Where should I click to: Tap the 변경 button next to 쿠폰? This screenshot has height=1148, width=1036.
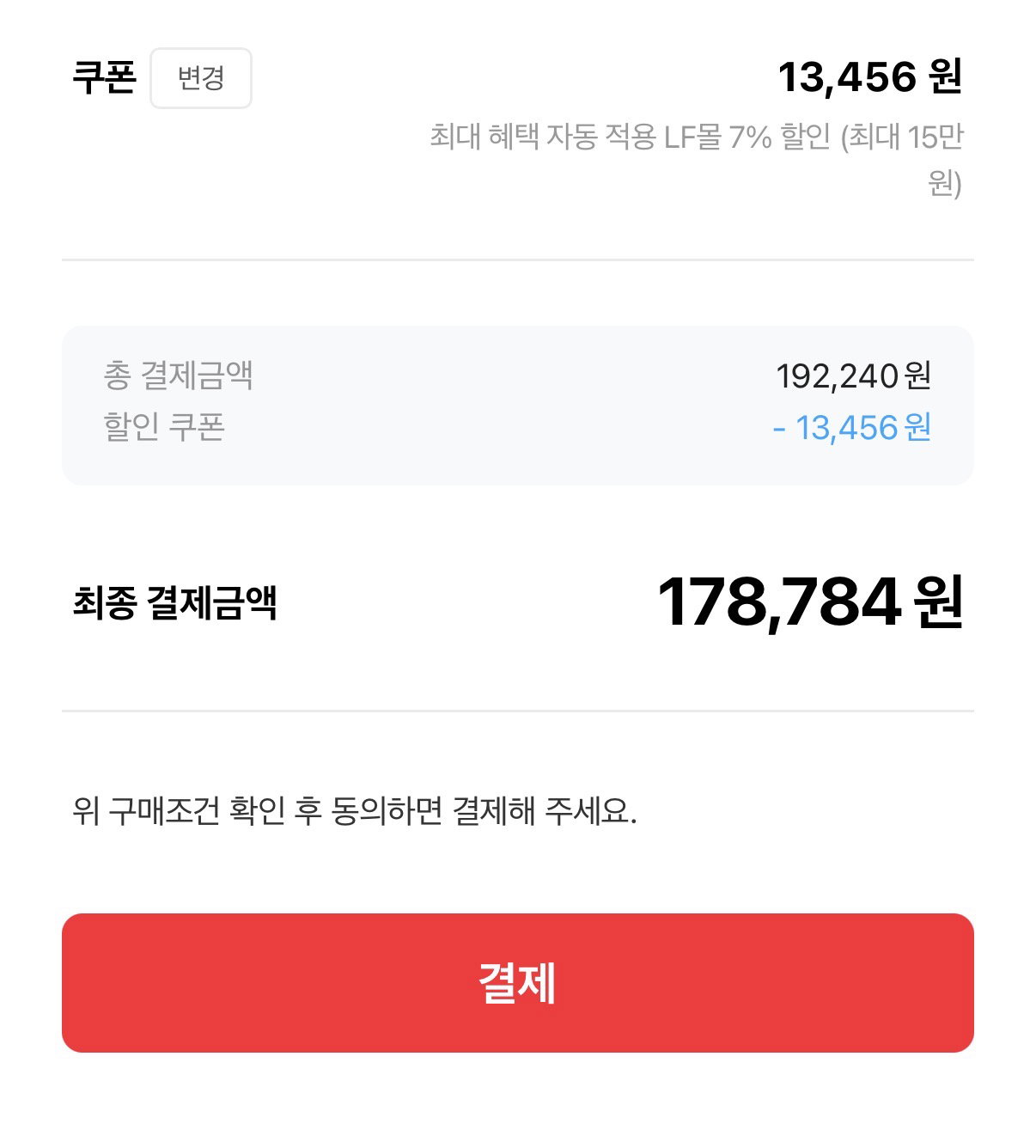pos(201,78)
